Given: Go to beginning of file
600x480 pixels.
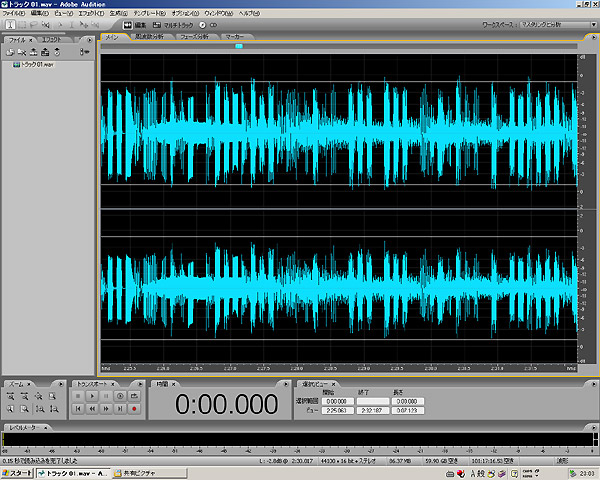Looking at the screenshot, I should pyautogui.click(x=78, y=409).
